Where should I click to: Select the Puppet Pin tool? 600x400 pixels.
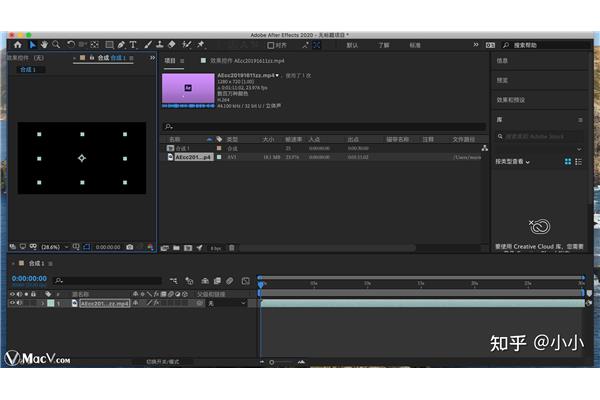click(x=201, y=45)
